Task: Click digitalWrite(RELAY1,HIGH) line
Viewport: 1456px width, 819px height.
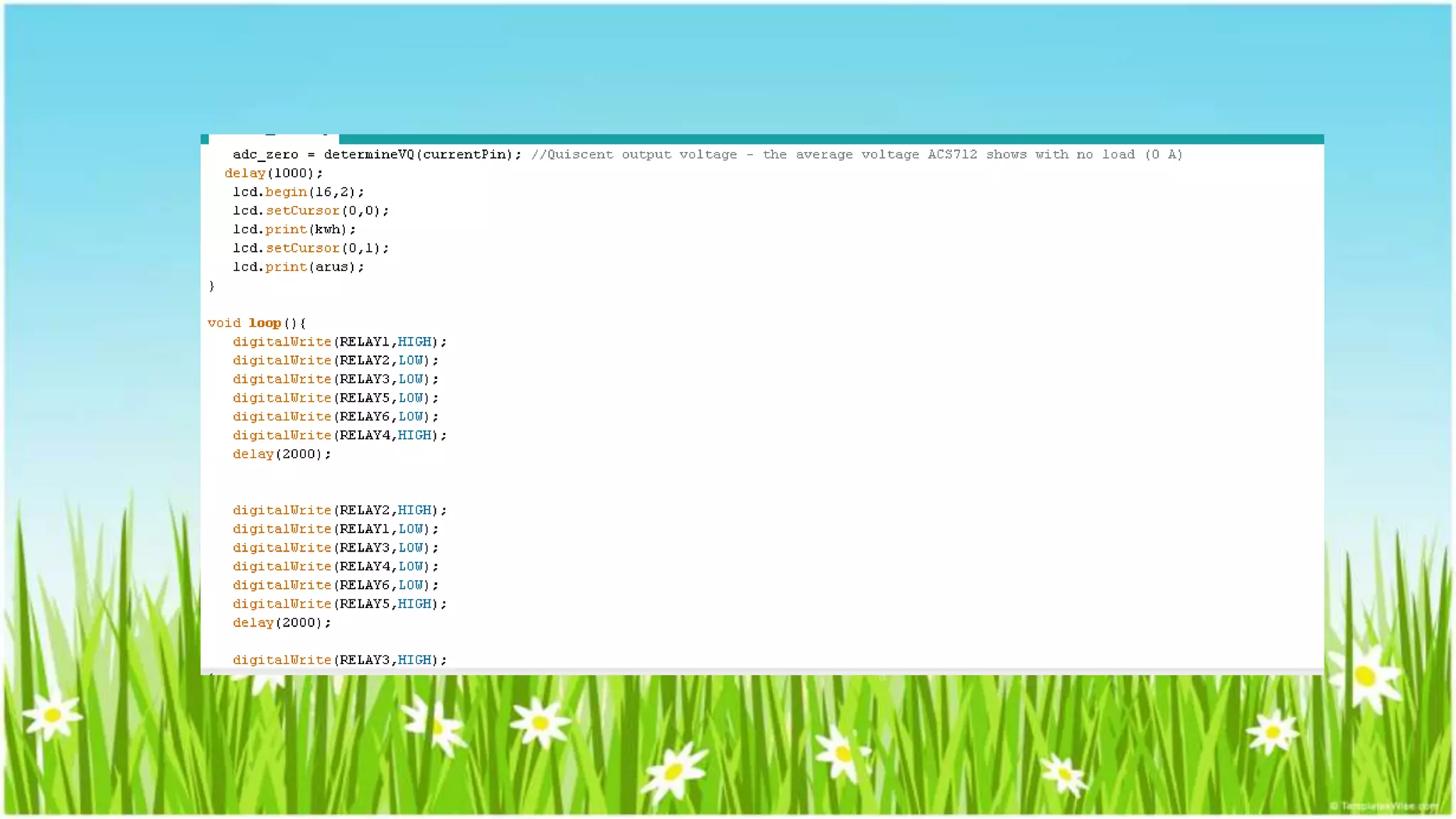Action: click(339, 342)
